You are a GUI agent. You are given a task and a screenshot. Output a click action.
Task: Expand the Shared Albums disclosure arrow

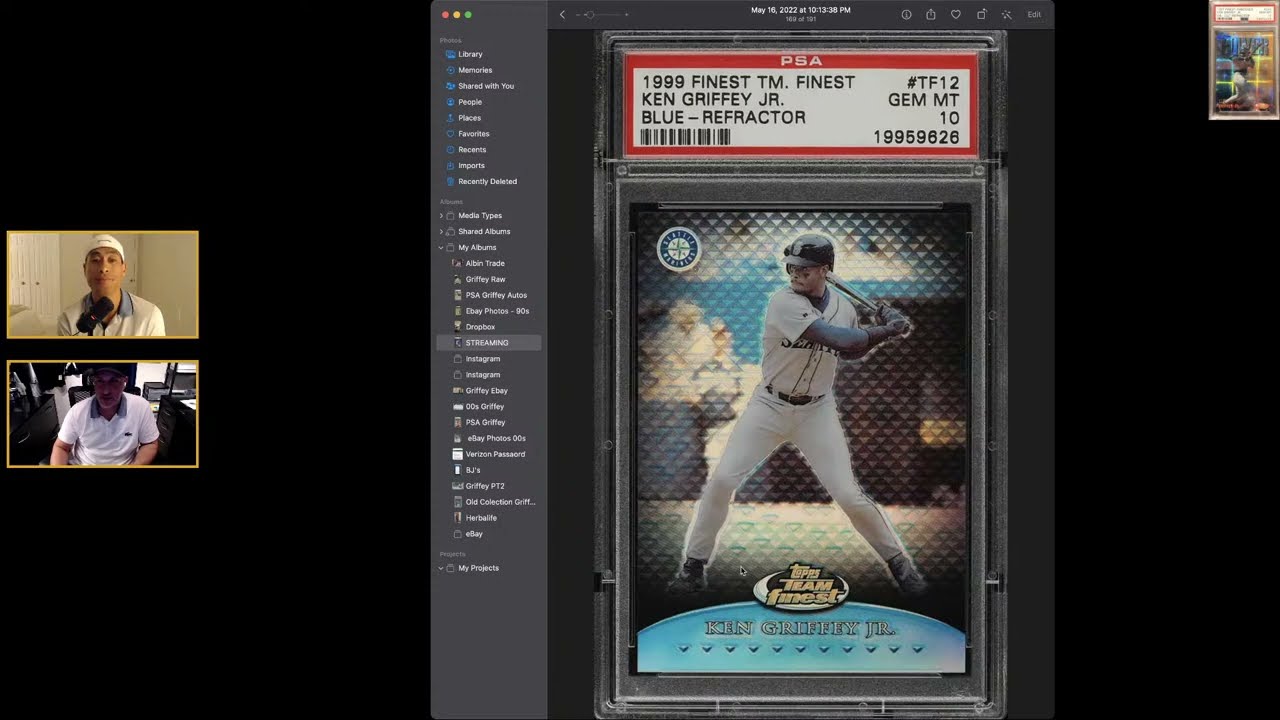point(441,232)
